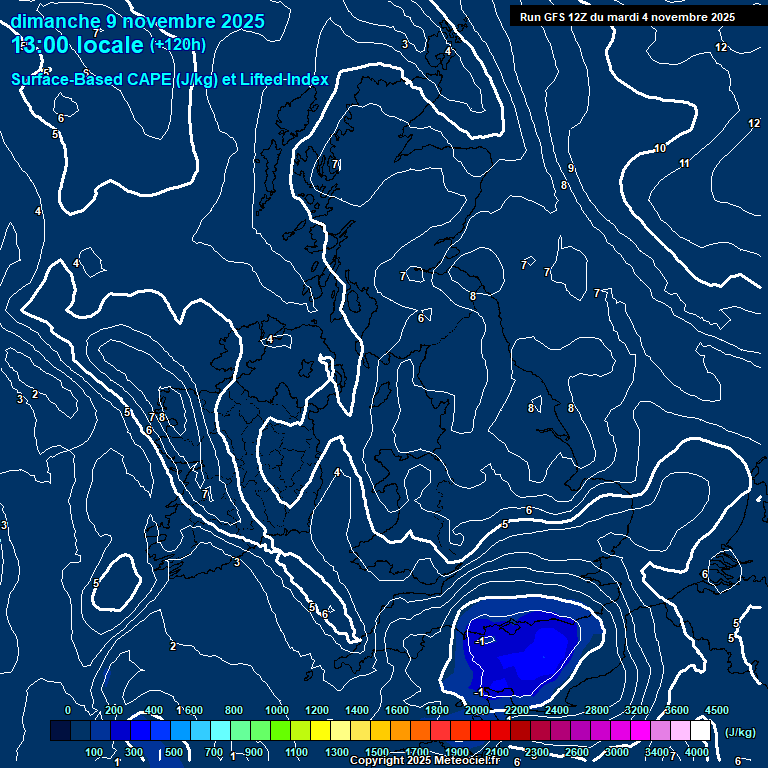Click the (+120h) forecast offset label
The width and height of the screenshot is (768, 768).
[x=178, y=45]
